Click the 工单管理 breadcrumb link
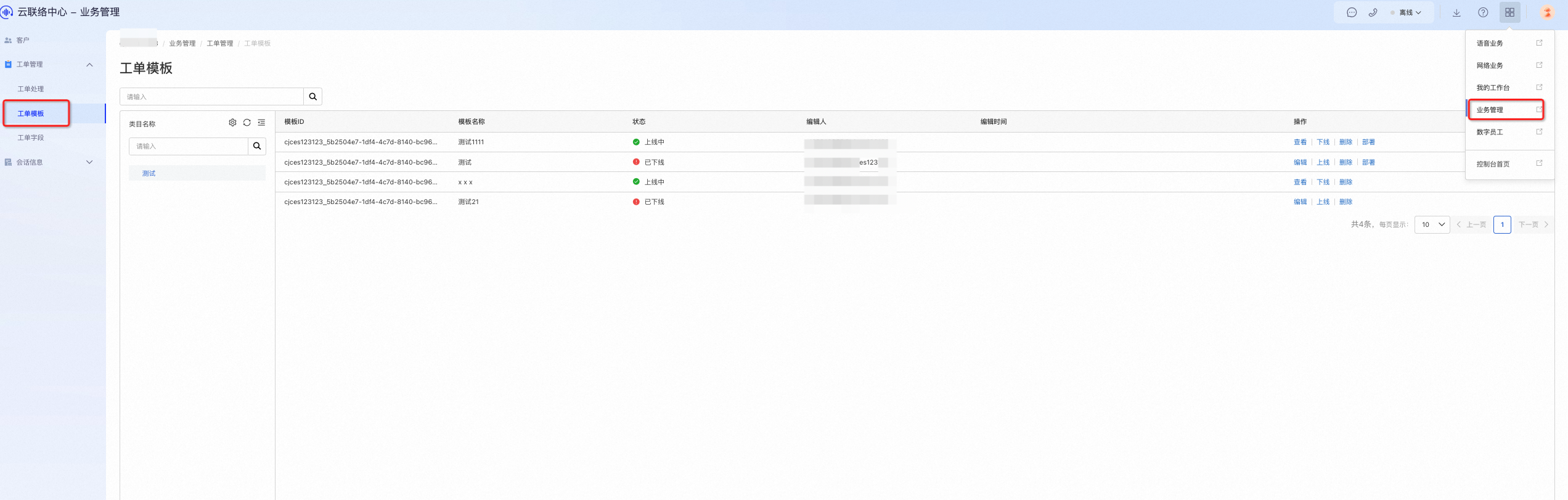The image size is (1568, 500). (220, 43)
